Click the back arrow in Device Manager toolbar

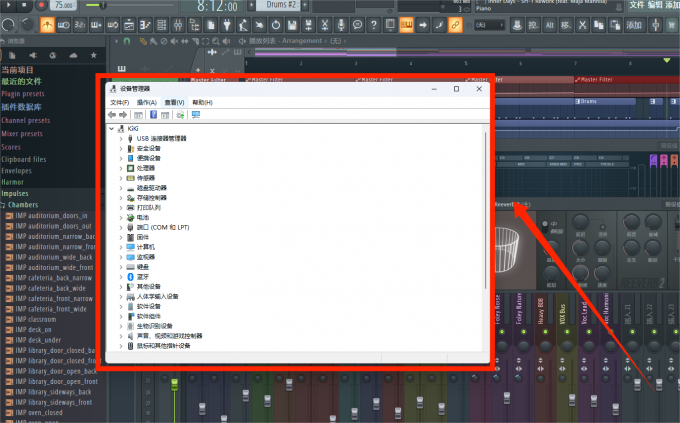pyautogui.click(x=112, y=115)
